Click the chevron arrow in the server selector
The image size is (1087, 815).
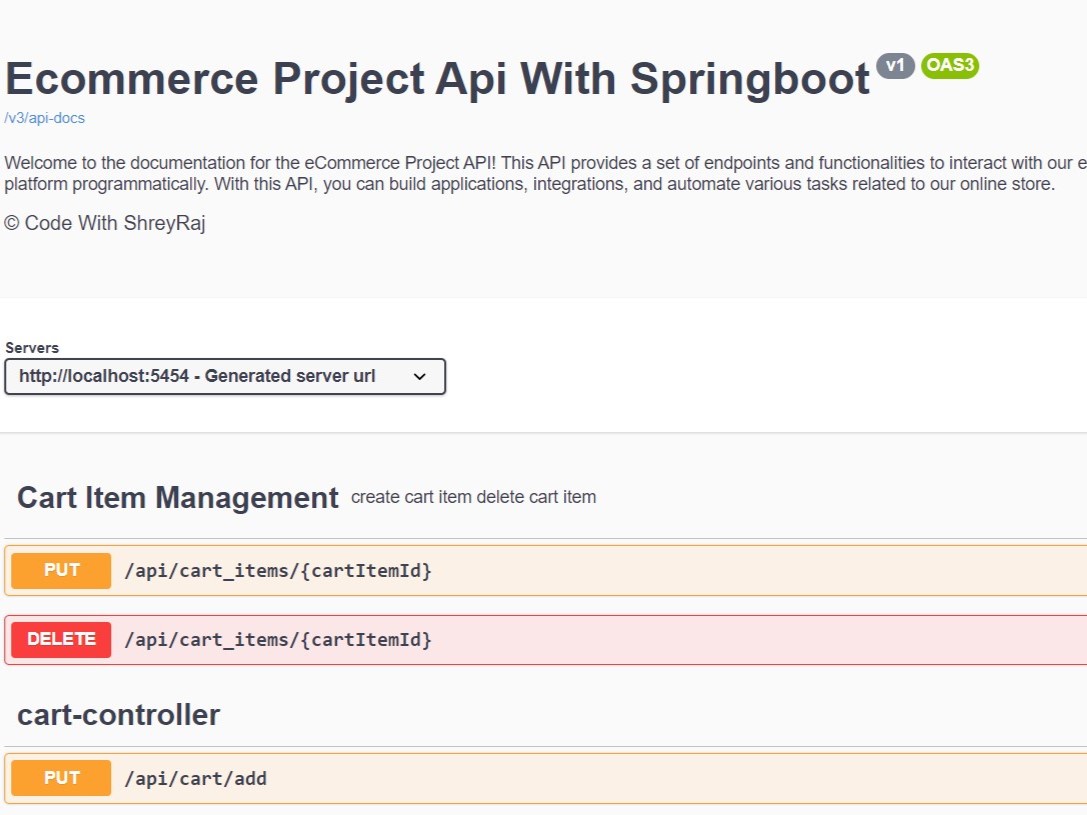tap(420, 377)
